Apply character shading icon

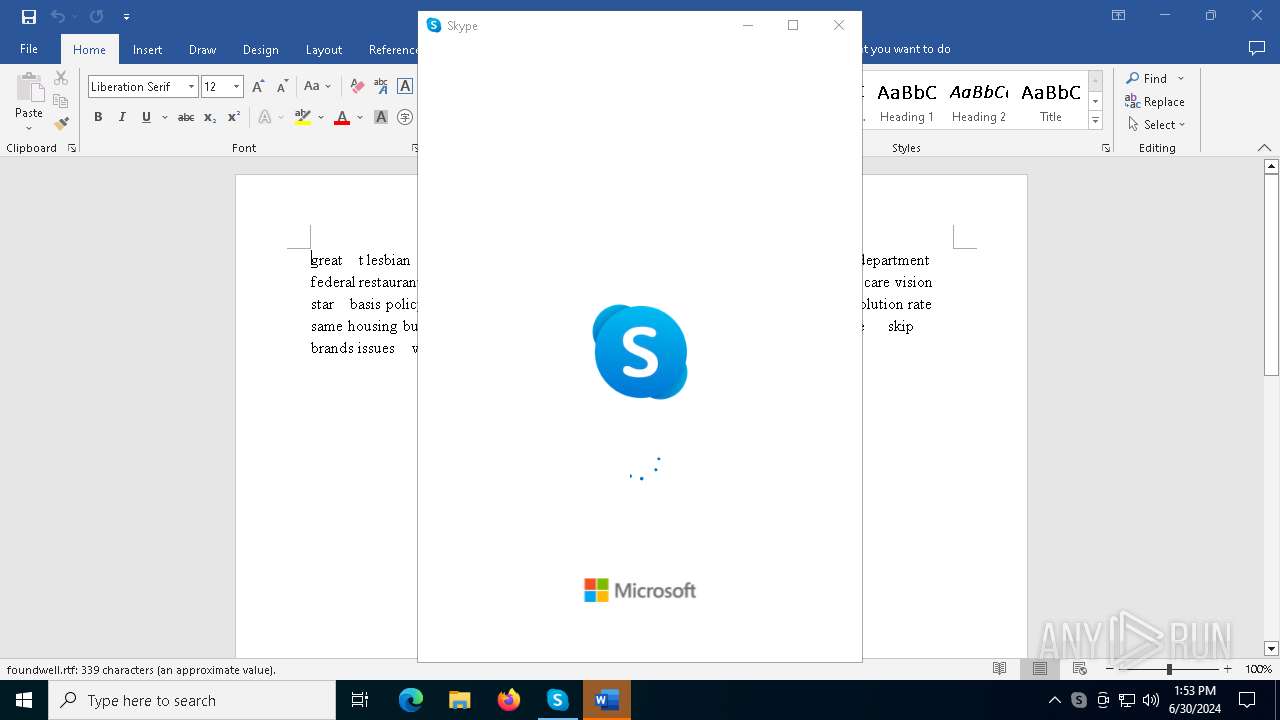click(x=381, y=117)
